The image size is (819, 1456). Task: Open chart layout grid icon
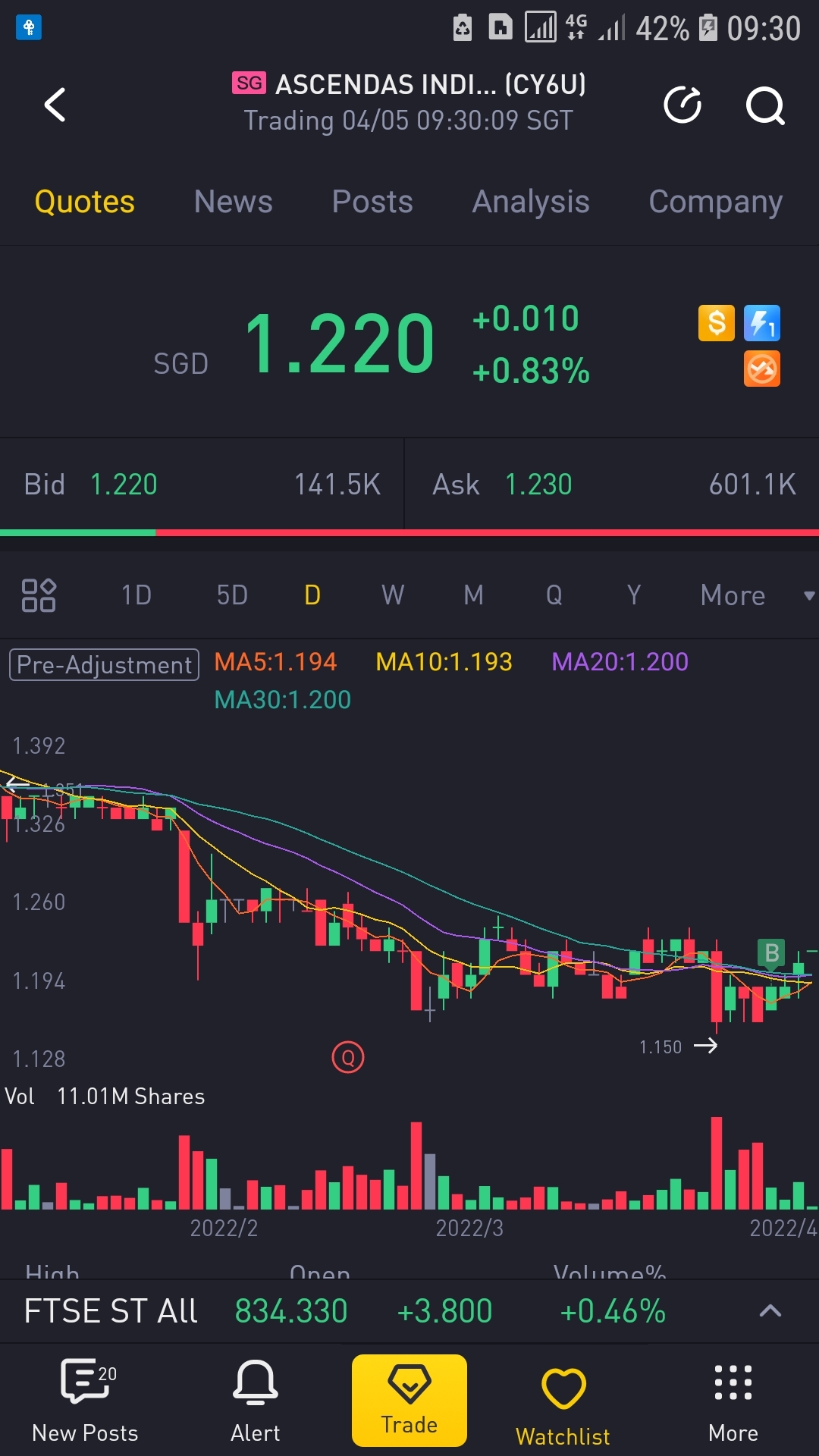pyautogui.click(x=39, y=595)
